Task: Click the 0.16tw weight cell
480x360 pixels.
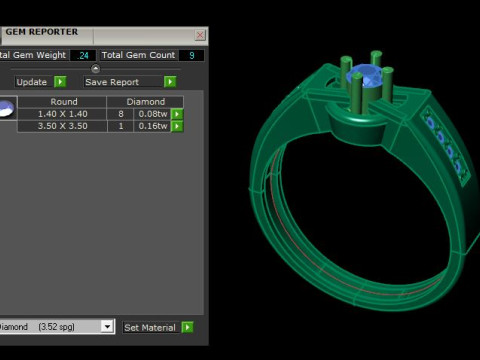Action: [x=153, y=126]
